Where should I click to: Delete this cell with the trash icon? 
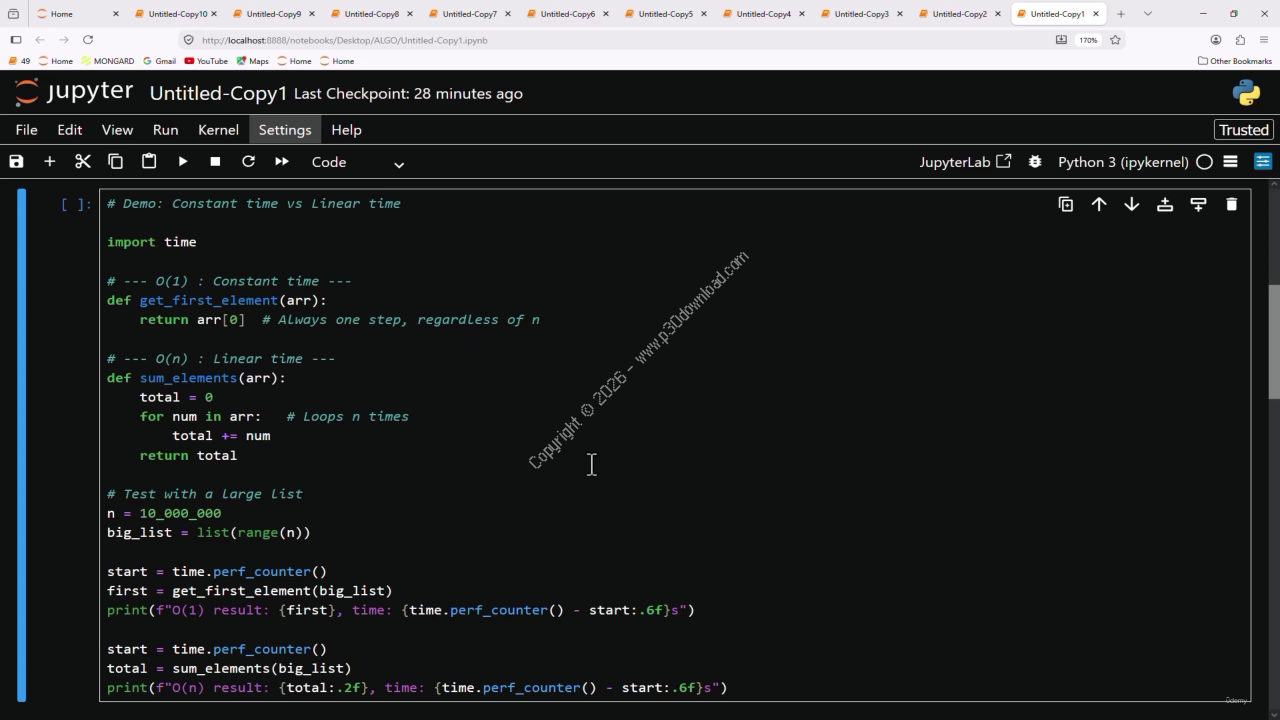click(x=1231, y=204)
